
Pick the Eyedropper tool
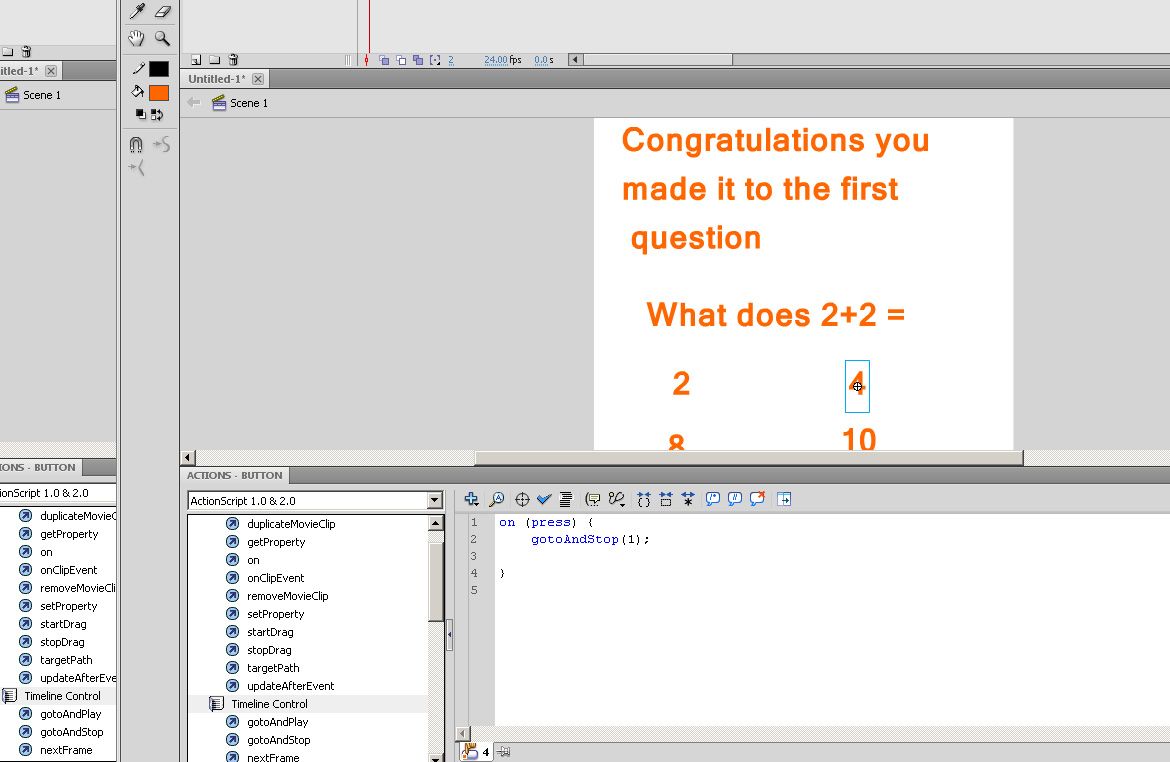click(x=135, y=10)
